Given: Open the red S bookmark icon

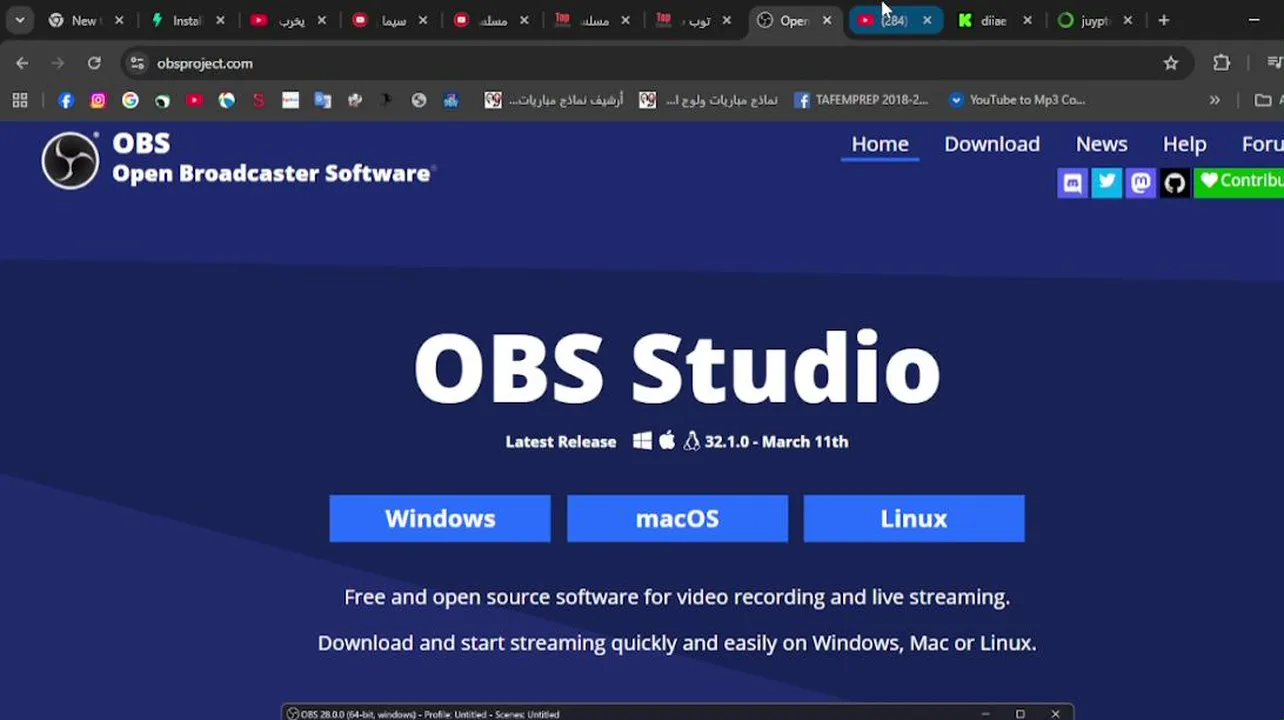Looking at the screenshot, I should (258, 100).
